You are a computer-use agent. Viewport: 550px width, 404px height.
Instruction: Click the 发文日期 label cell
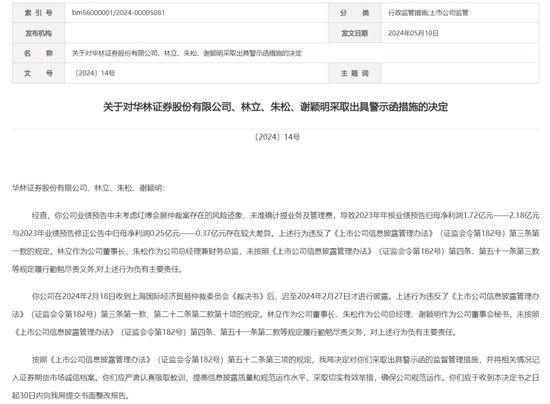point(355,33)
